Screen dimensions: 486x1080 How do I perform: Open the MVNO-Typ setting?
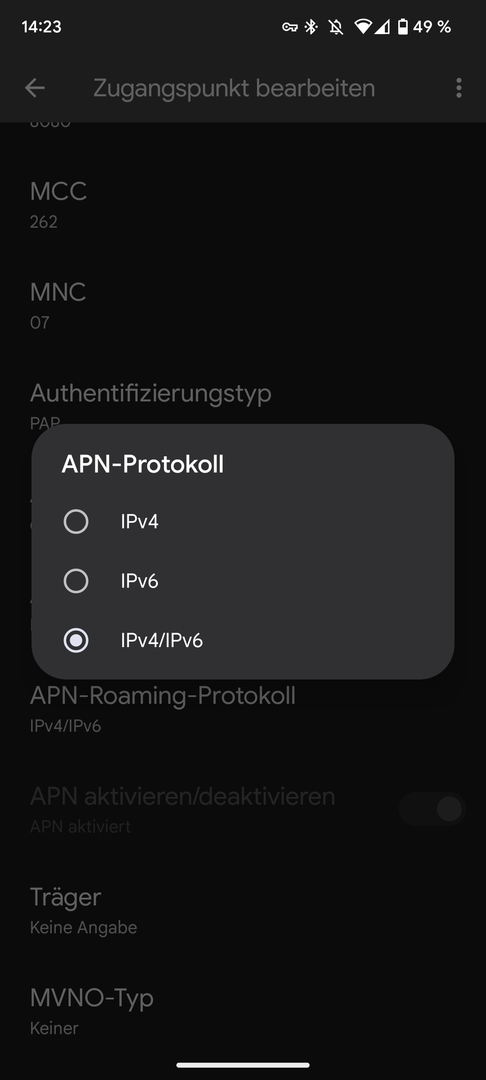coord(243,1010)
